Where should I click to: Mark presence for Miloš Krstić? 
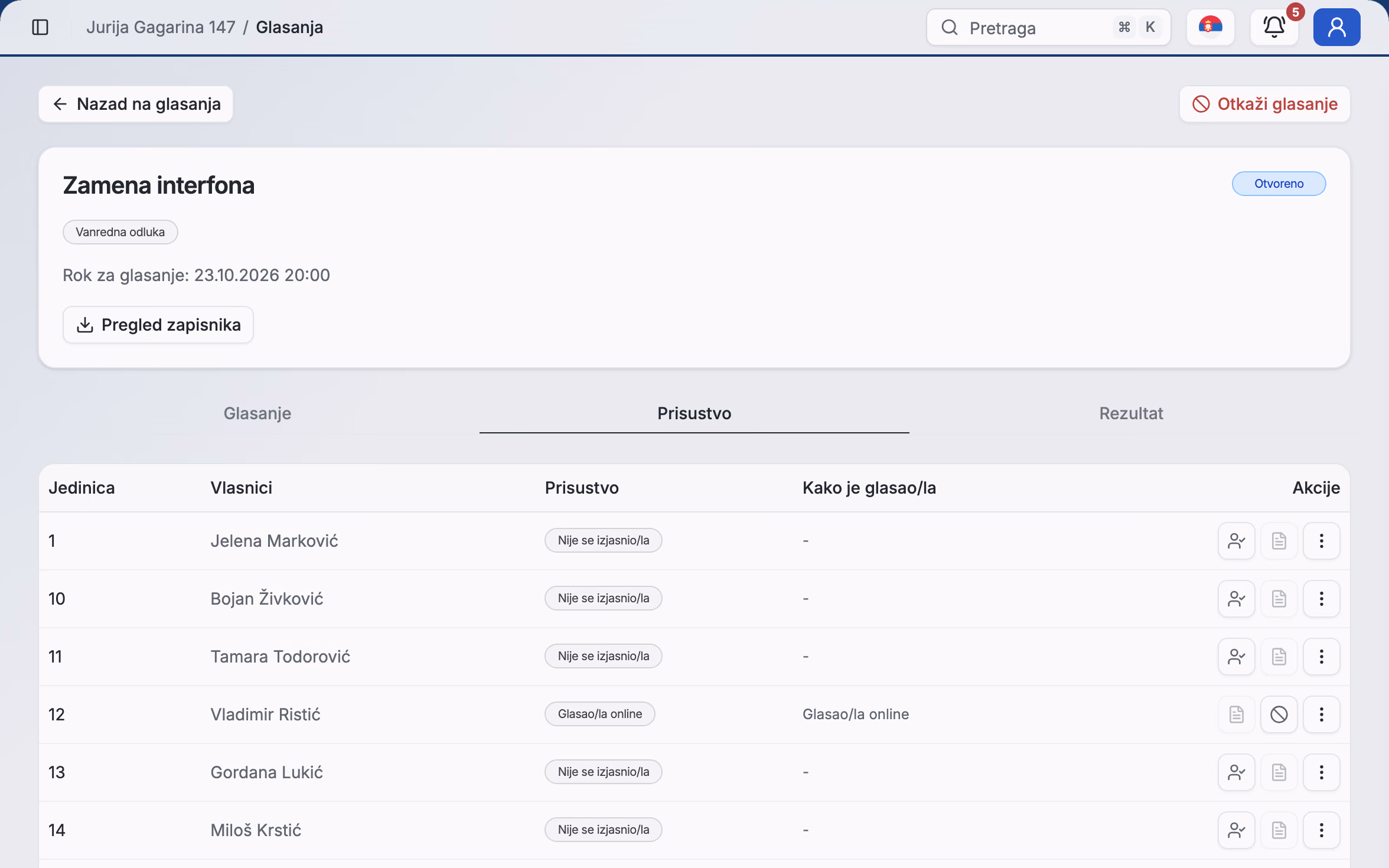click(x=1236, y=830)
